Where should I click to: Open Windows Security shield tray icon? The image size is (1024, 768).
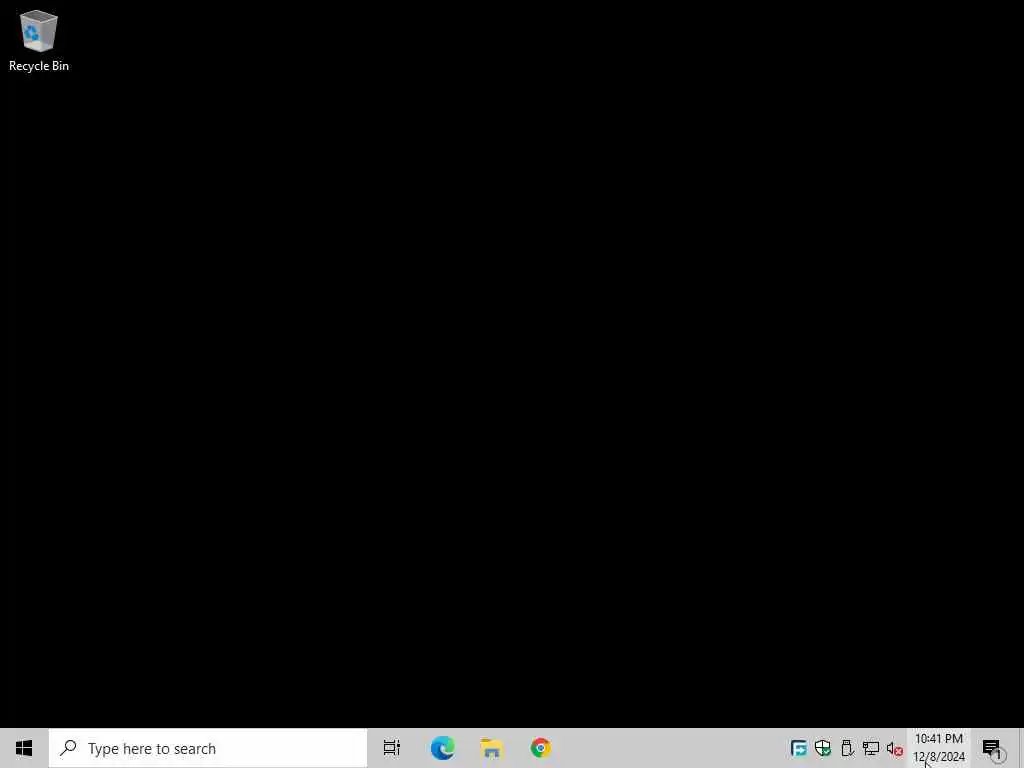coord(823,748)
